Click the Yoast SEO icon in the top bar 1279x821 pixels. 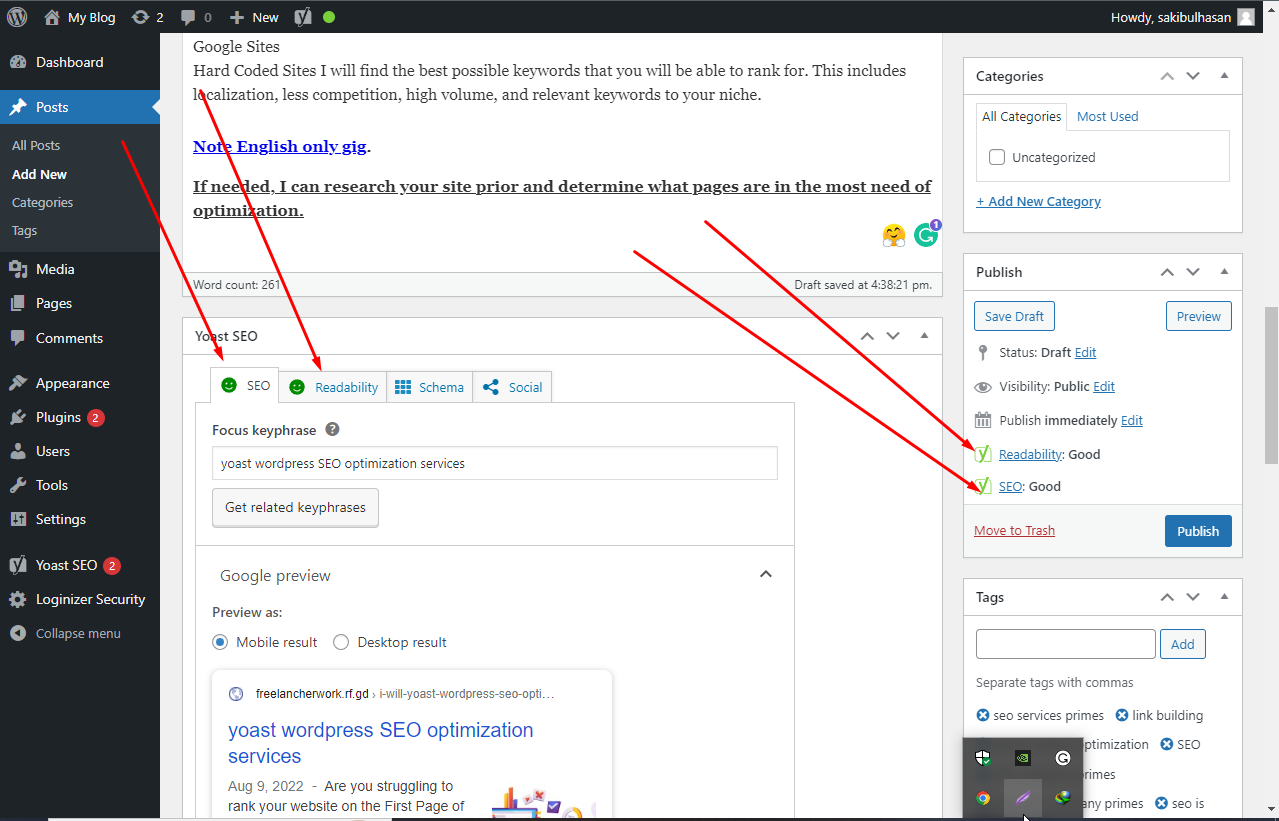pyautogui.click(x=303, y=16)
